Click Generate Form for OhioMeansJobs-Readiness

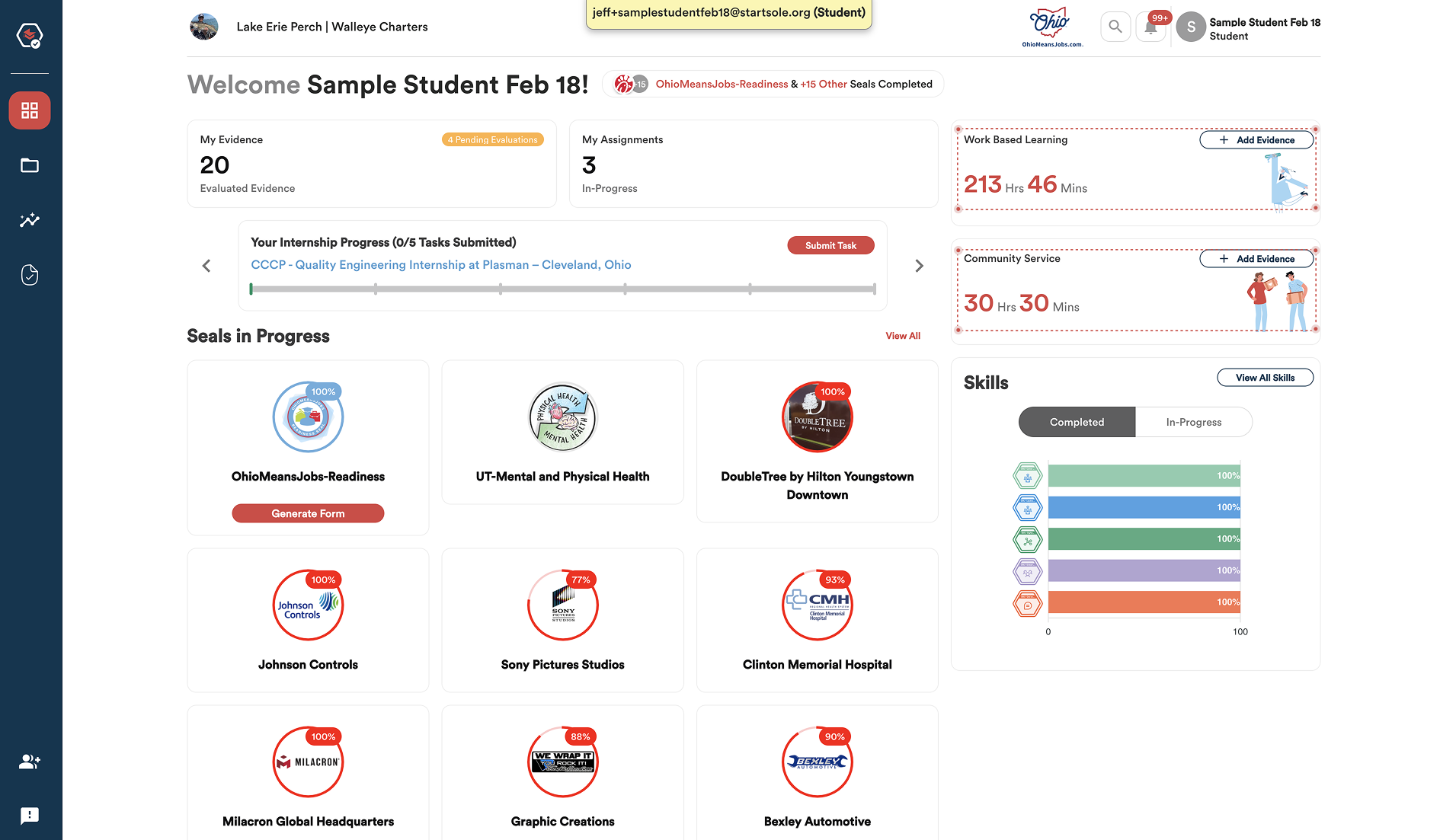tap(308, 513)
